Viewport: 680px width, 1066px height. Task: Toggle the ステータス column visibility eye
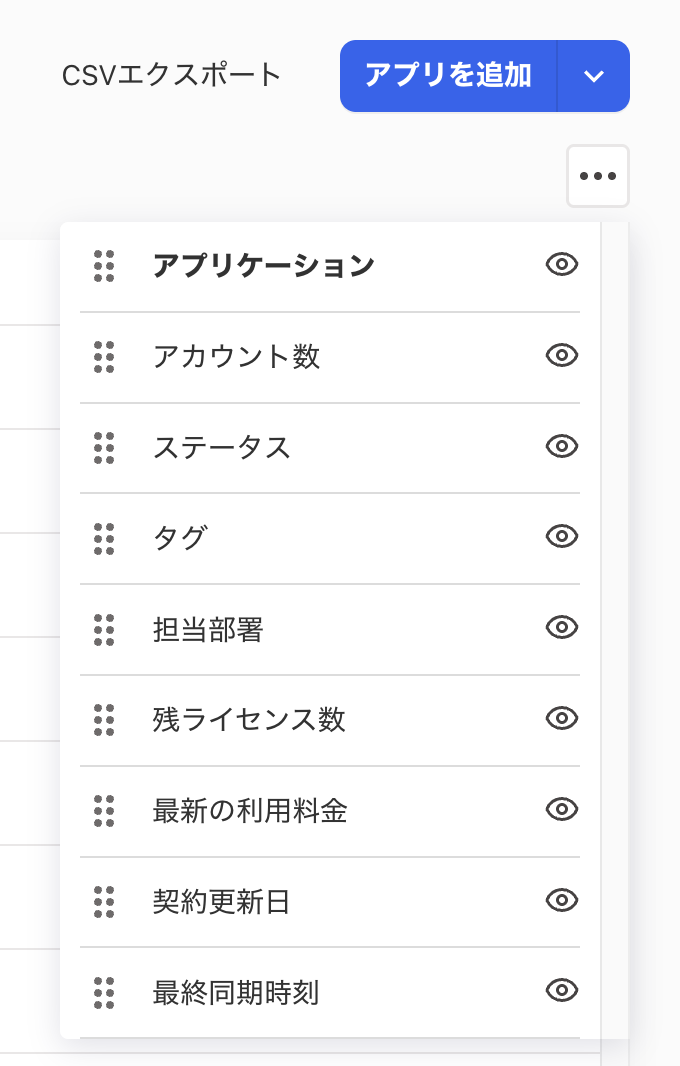coord(562,447)
